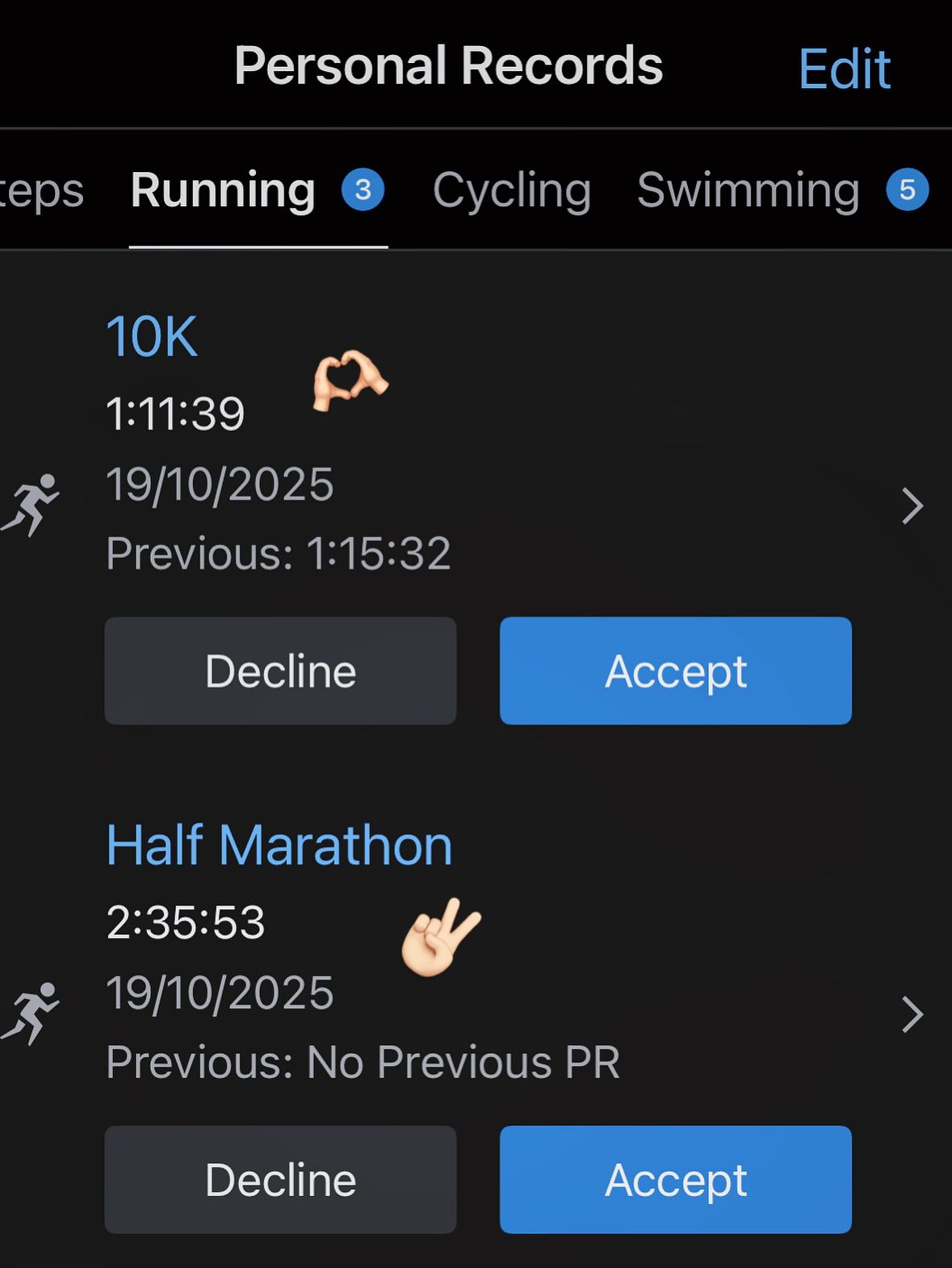Image resolution: width=952 pixels, height=1268 pixels.
Task: Tap the badge showing 5 on Swimming
Action: [907, 190]
